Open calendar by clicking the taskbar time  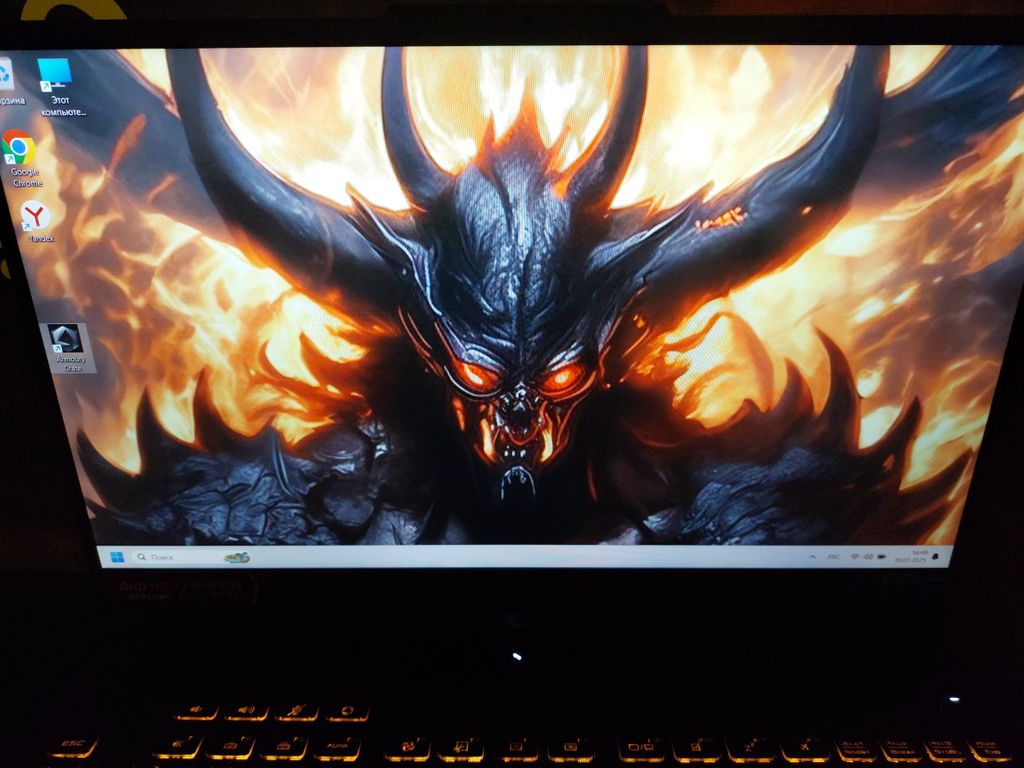[x=919, y=552]
